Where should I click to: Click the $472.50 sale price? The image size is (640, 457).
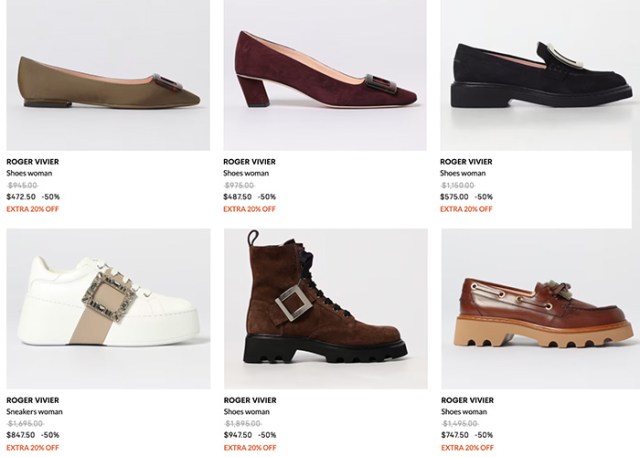21,197
